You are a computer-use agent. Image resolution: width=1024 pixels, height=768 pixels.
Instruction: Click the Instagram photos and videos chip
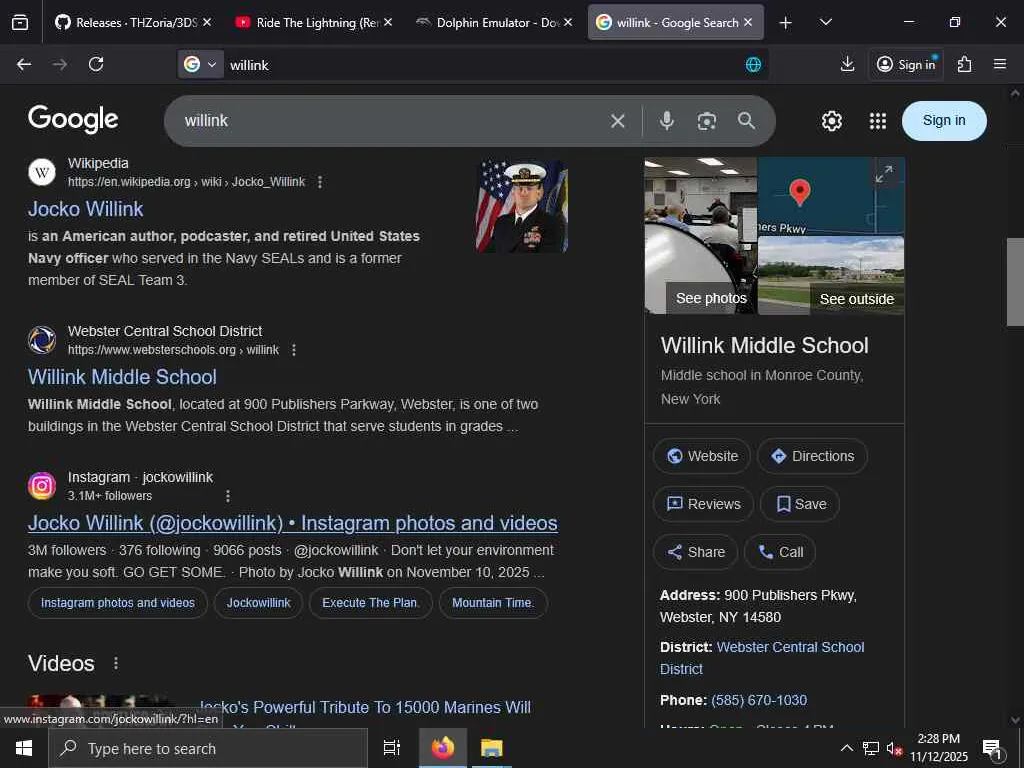118,603
